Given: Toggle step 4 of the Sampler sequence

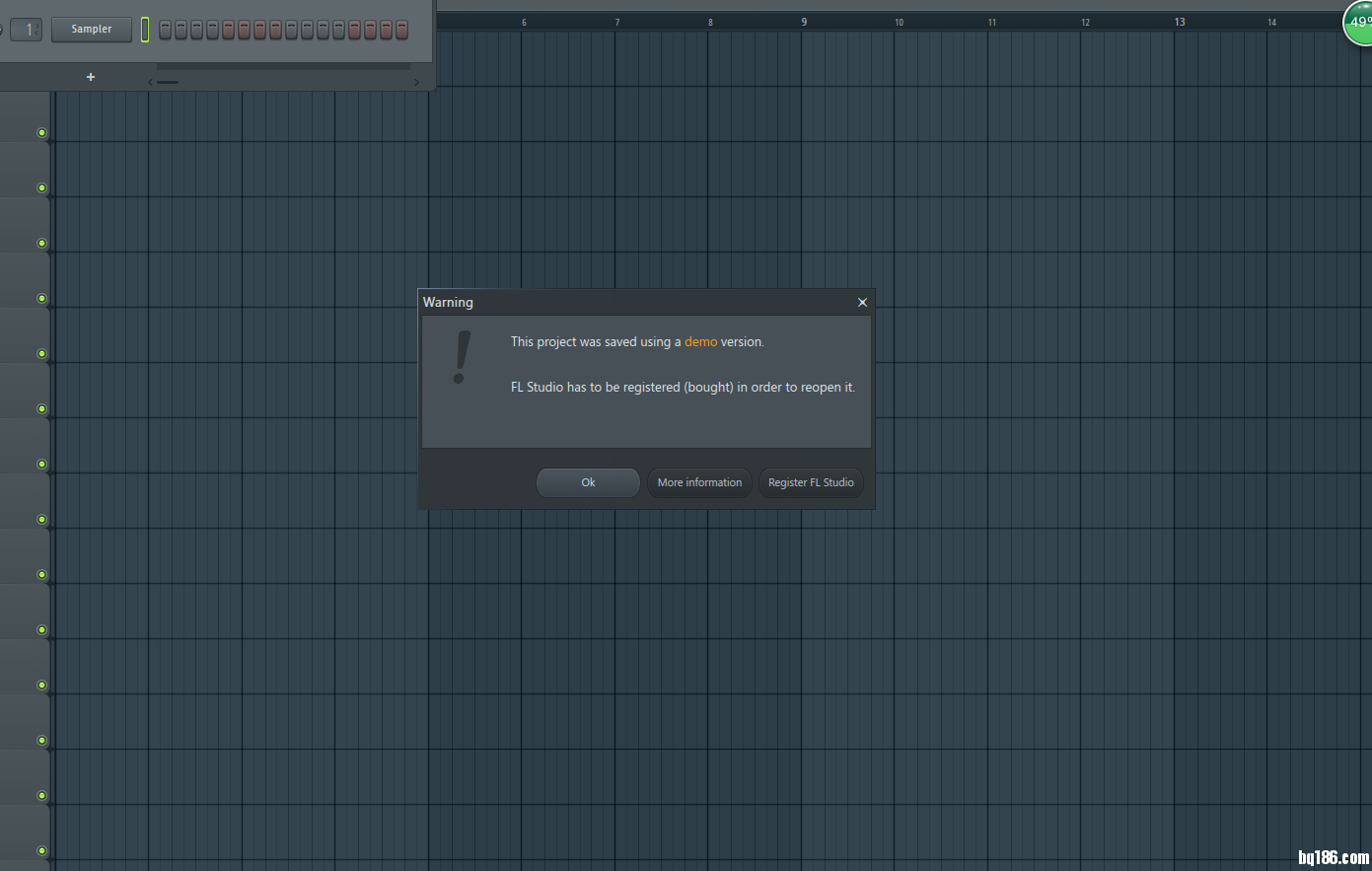Looking at the screenshot, I should point(212,30).
